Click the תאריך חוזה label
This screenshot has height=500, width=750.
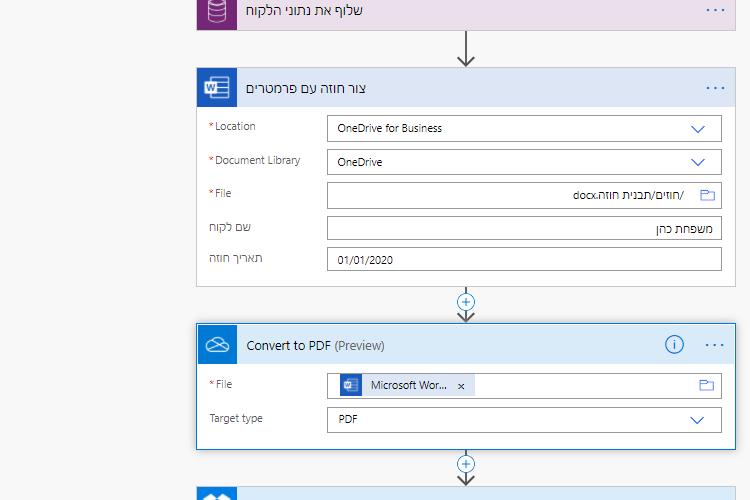click(235, 258)
